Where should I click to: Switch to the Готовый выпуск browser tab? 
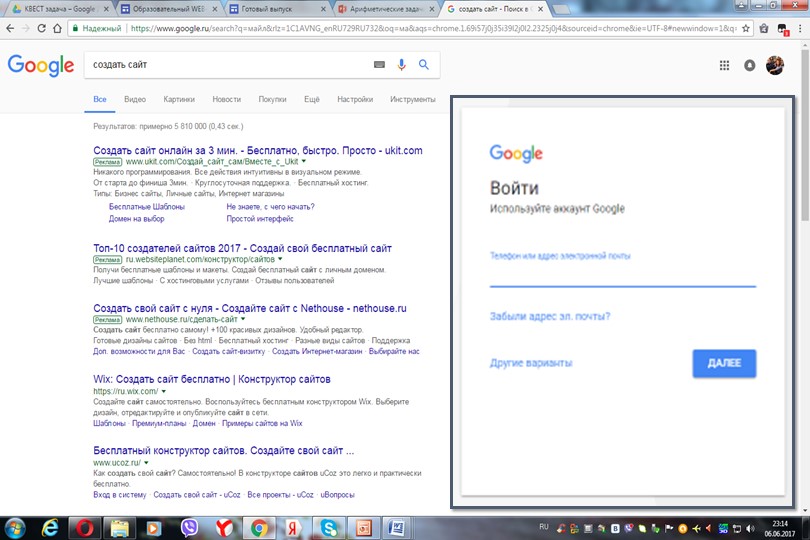point(277,9)
